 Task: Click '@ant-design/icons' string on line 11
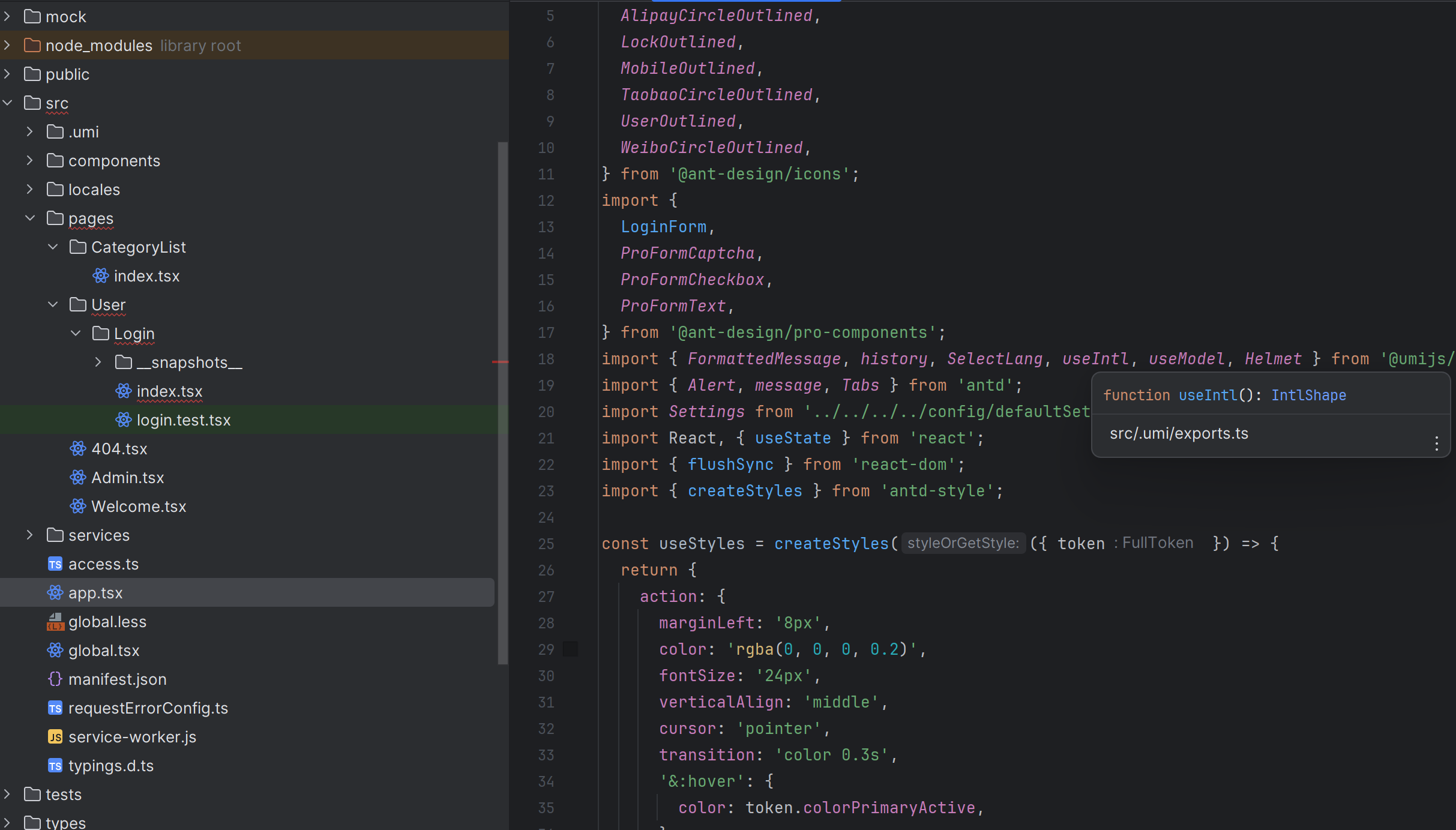pos(760,174)
